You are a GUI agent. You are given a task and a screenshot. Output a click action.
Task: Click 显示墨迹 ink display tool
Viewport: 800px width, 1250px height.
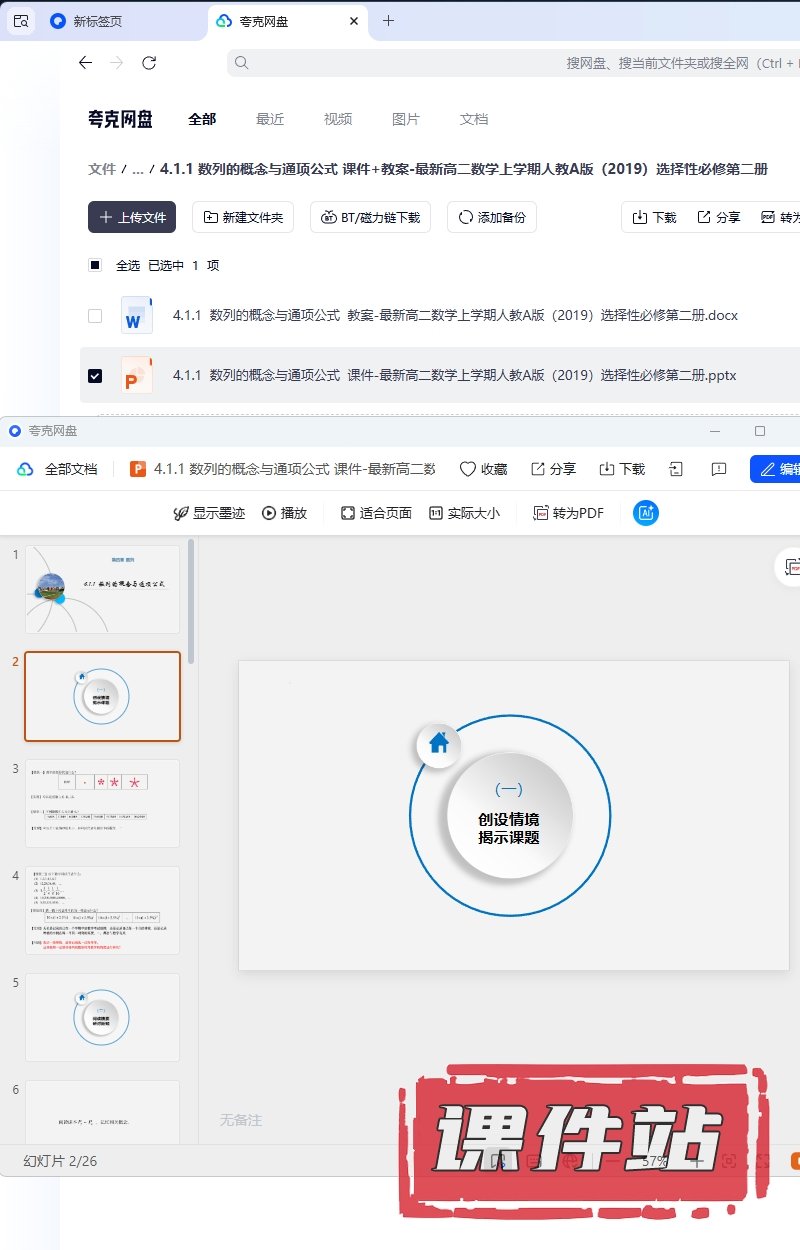point(208,513)
